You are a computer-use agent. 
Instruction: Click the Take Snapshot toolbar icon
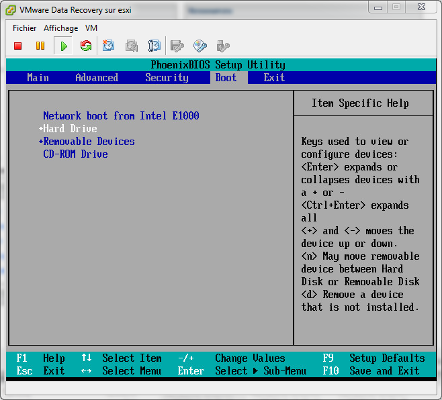[x=108, y=46]
